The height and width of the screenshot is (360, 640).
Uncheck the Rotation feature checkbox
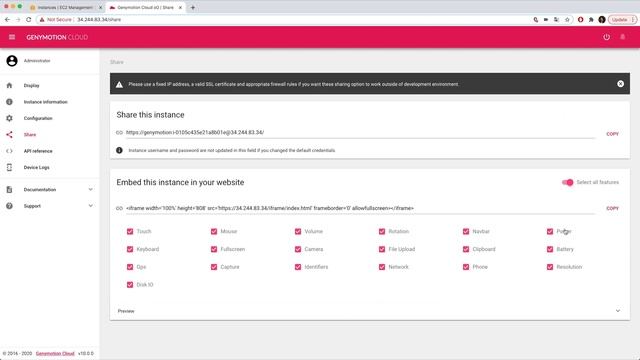tap(382, 231)
